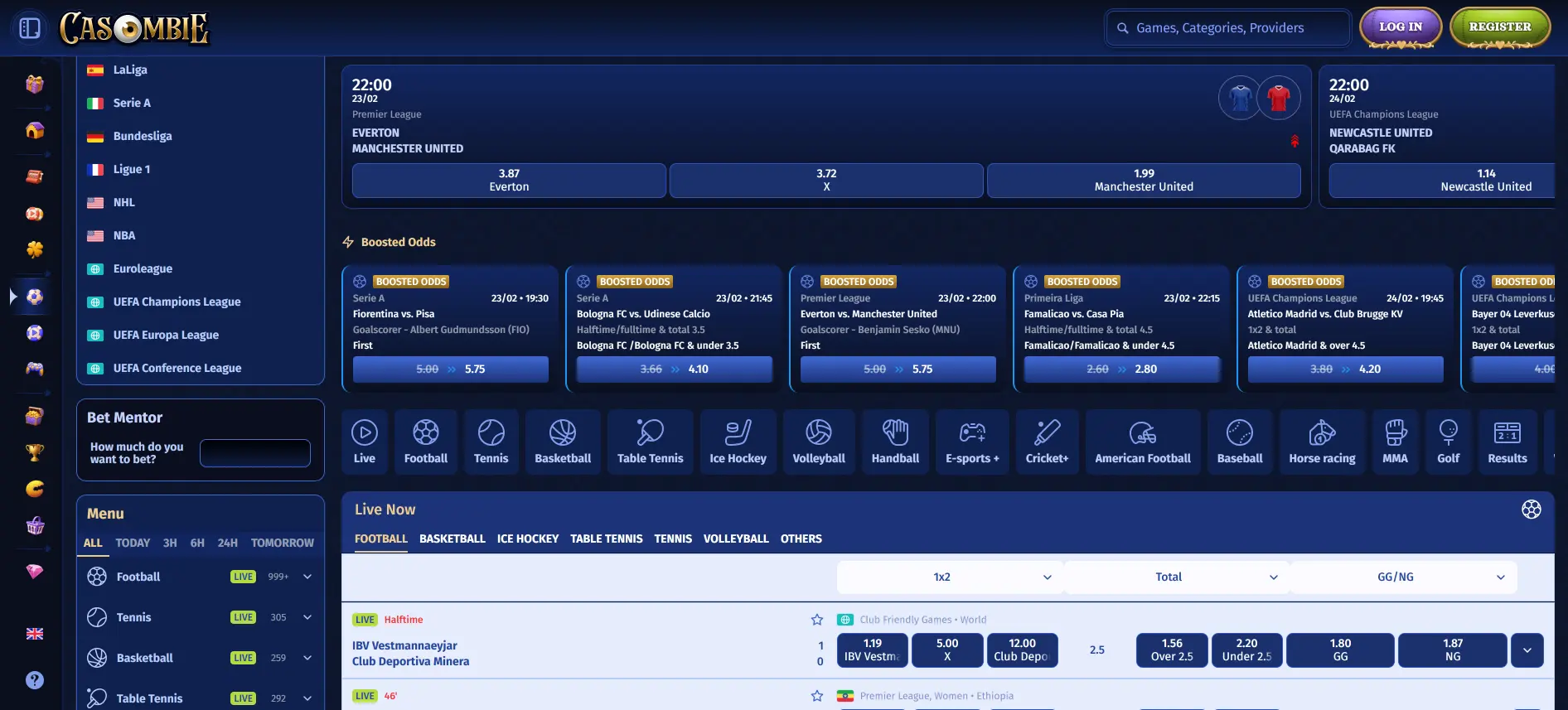Open the Tennis sport category tile
The width and height of the screenshot is (1568, 710).
[491, 442]
